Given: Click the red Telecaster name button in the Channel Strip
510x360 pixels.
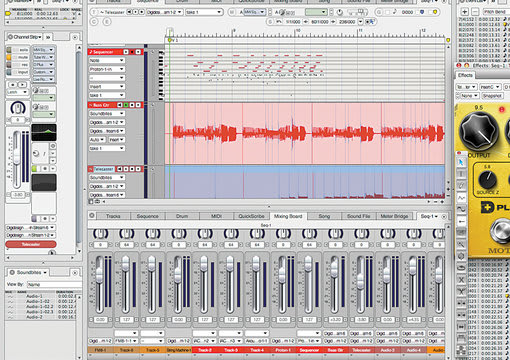Looking at the screenshot, I should tap(31, 244).
